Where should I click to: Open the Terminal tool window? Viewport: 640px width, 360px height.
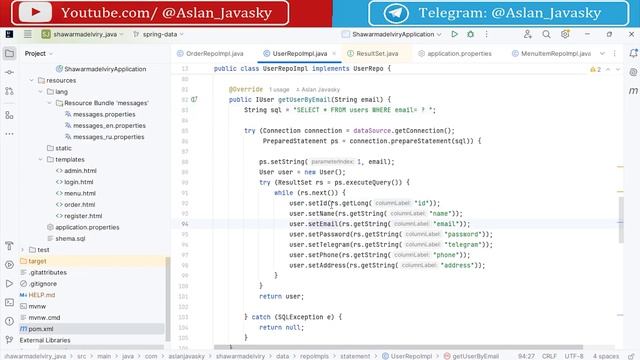click(x=9, y=302)
